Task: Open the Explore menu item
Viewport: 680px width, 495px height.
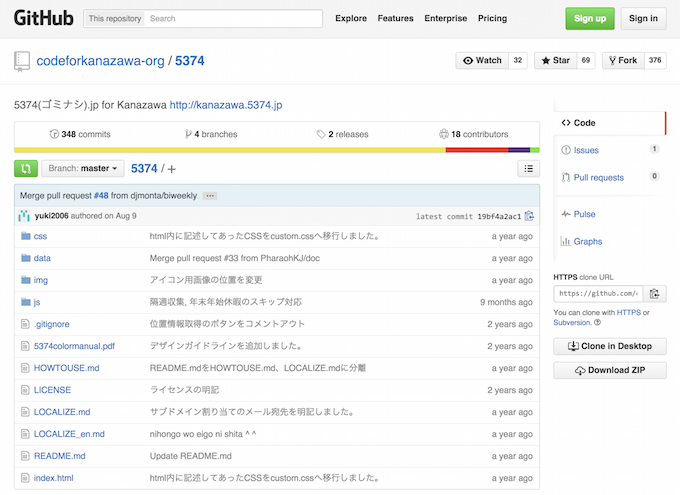Action: 351,18
